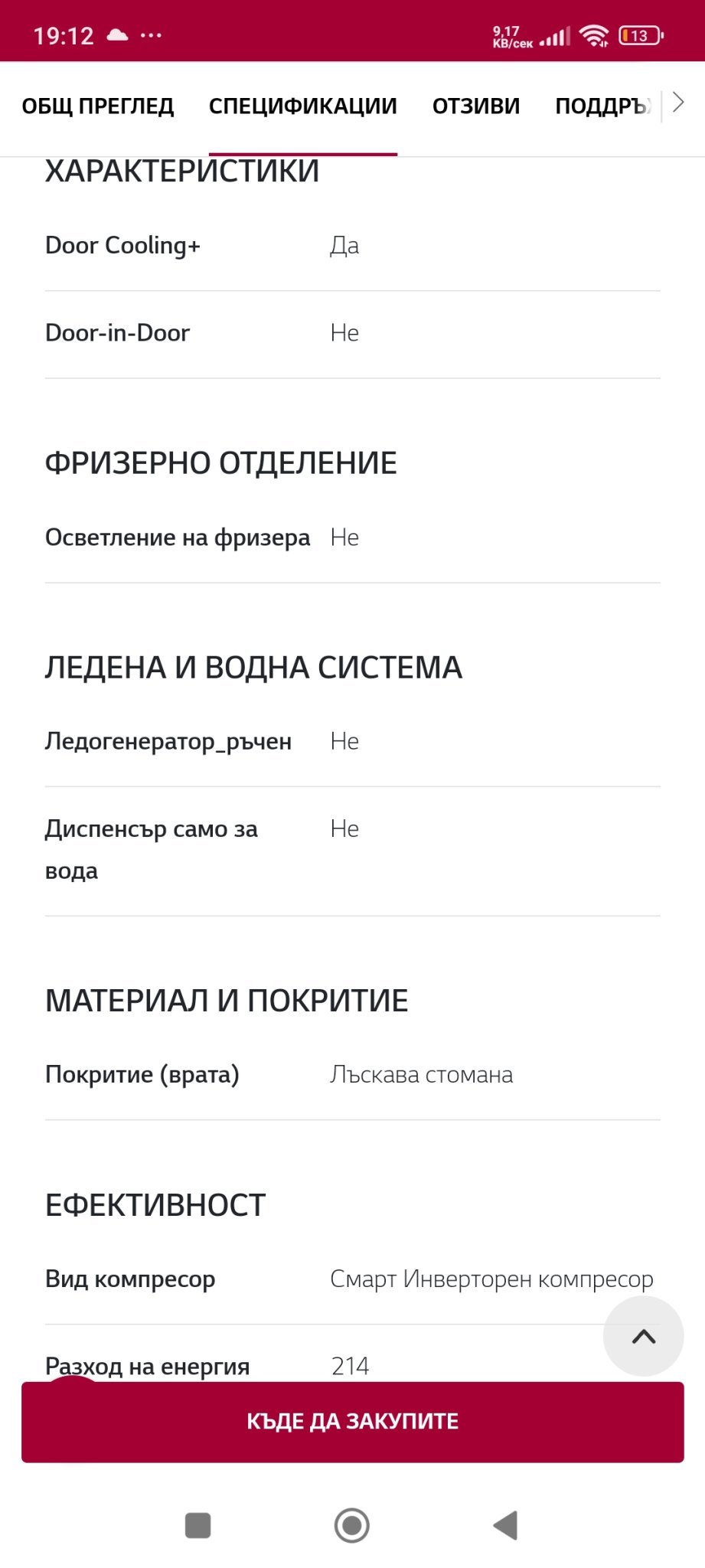The image size is (705, 1568).
Task: Tap the Wi-Fi status icon
Action: 593,35
